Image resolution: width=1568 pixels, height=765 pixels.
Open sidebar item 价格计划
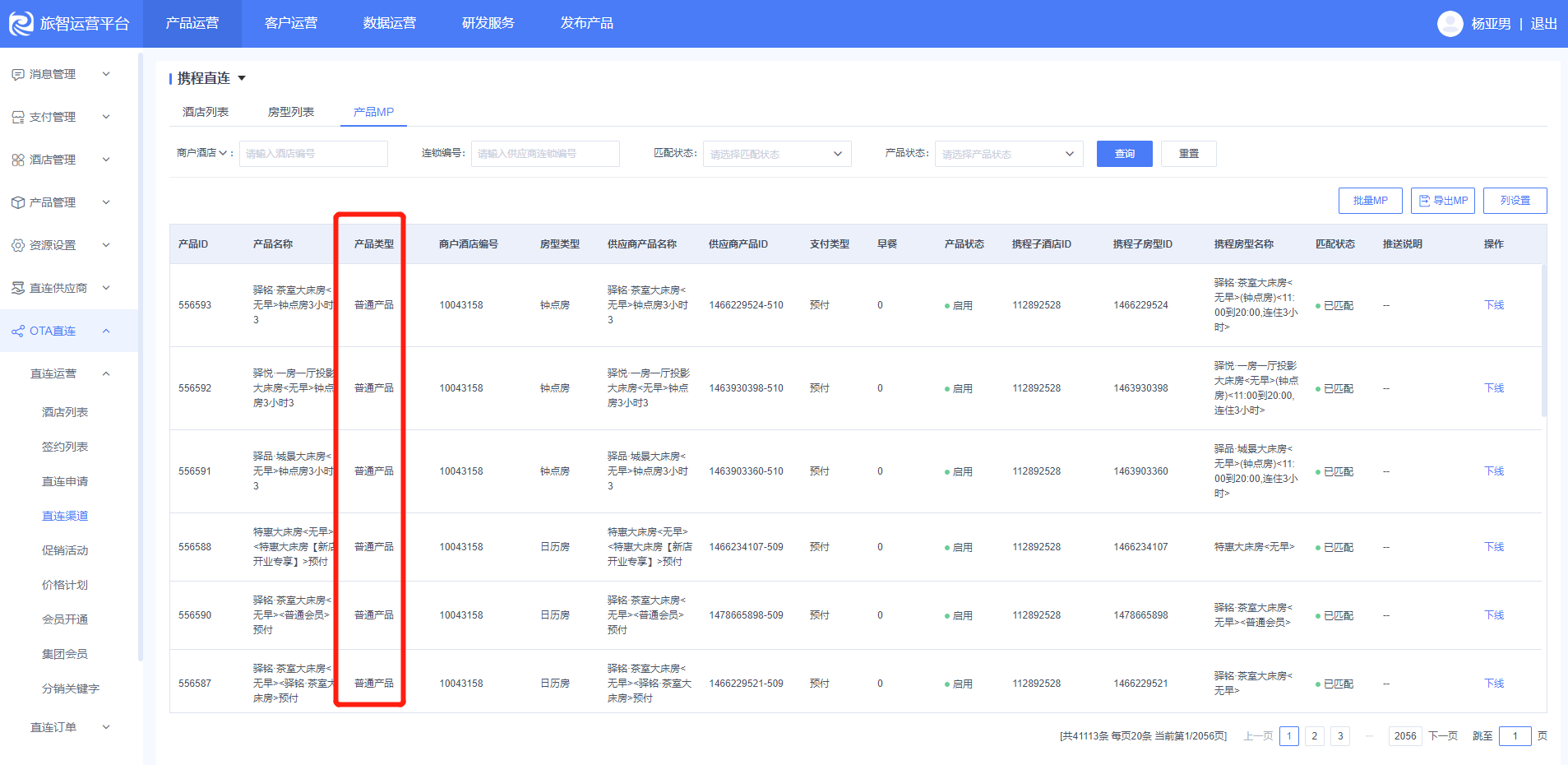(65, 585)
